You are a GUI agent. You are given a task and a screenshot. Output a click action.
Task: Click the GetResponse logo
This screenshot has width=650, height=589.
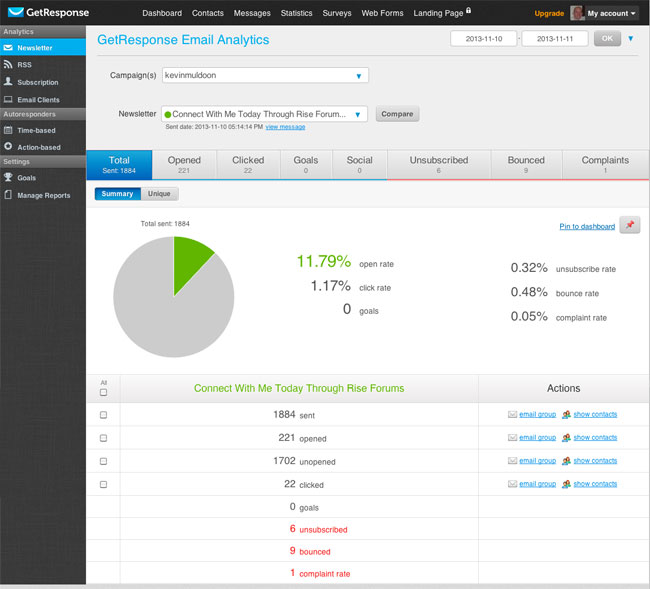(48, 12)
